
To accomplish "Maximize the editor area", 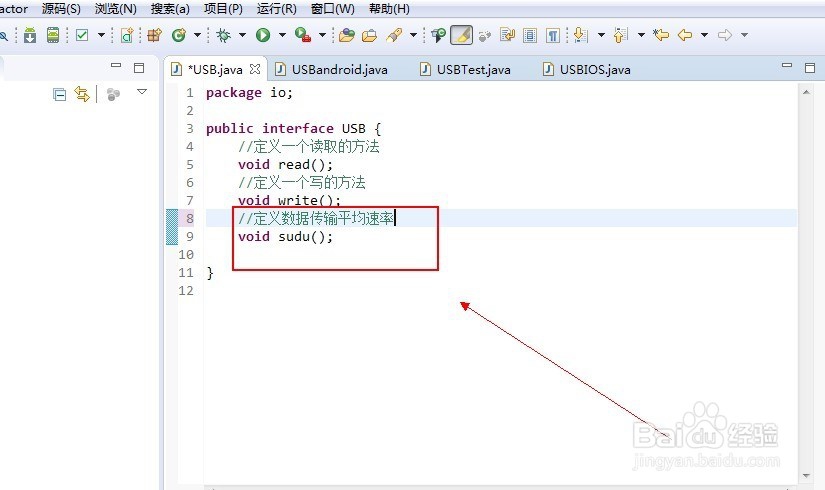I will 810,67.
